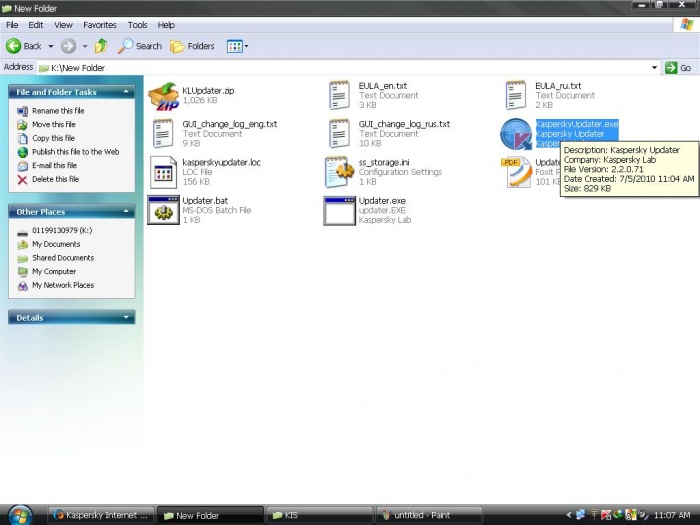The image size is (700, 525).
Task: Open the Back history dropdown arrow
Action: point(50,46)
